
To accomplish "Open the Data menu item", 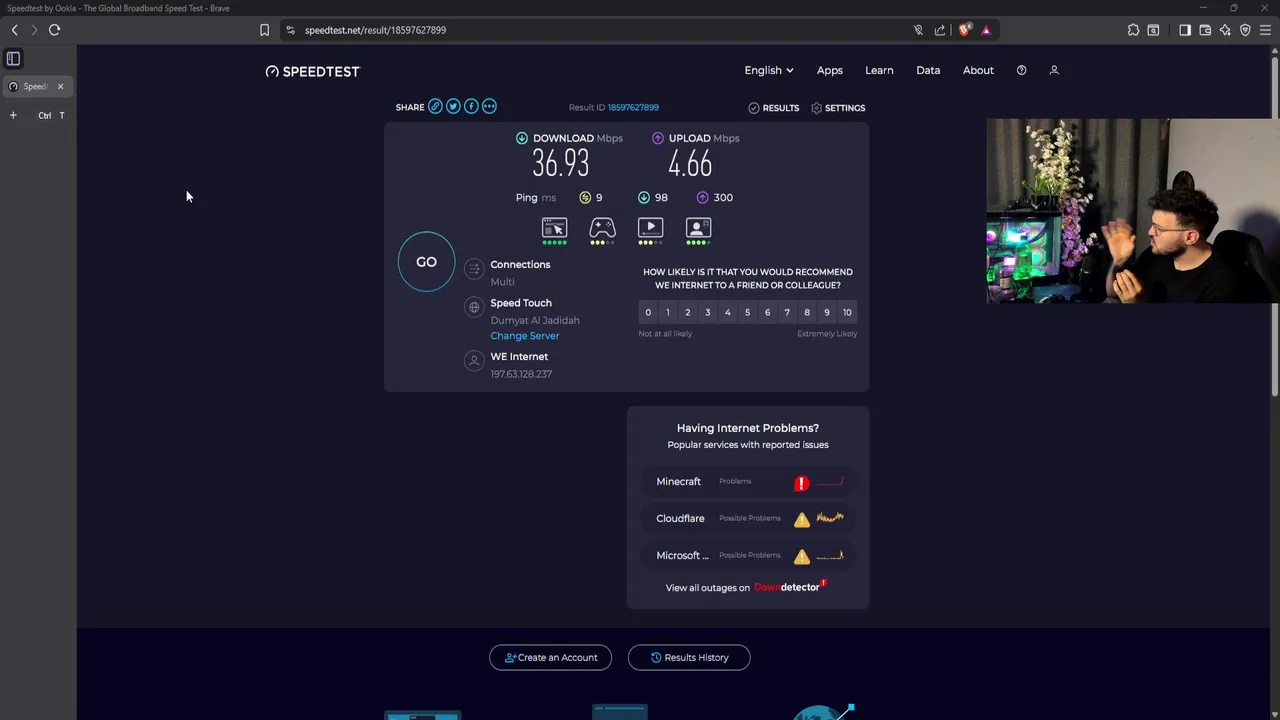I will [928, 70].
